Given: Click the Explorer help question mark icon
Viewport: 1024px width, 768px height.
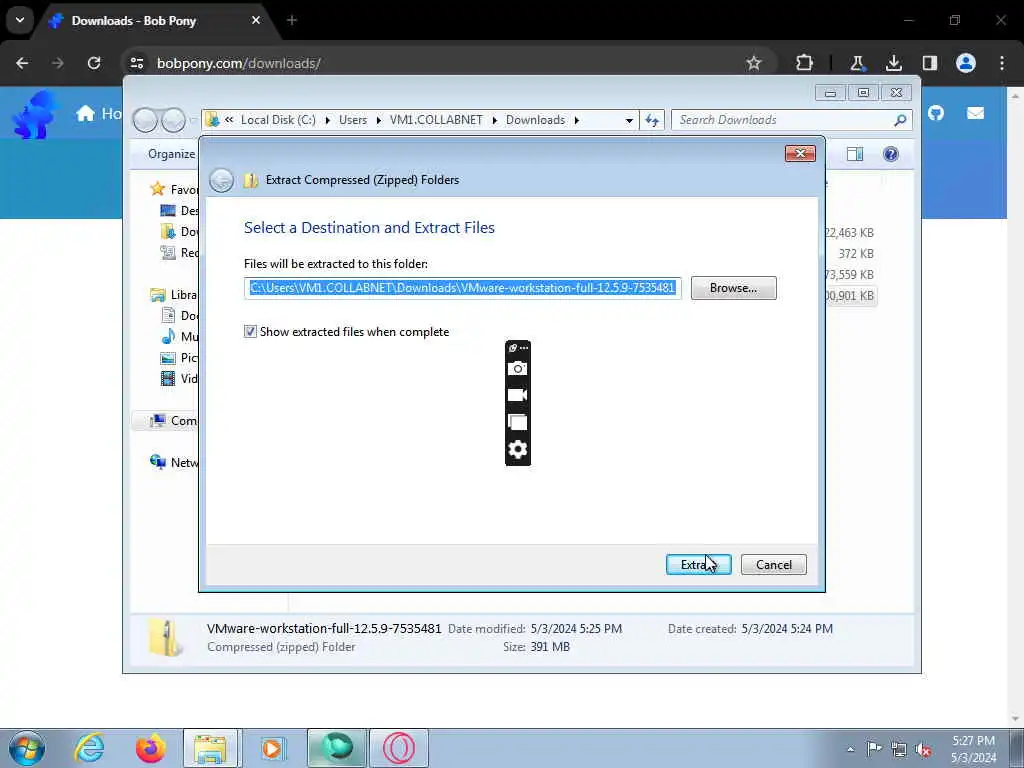Looking at the screenshot, I should [890, 154].
